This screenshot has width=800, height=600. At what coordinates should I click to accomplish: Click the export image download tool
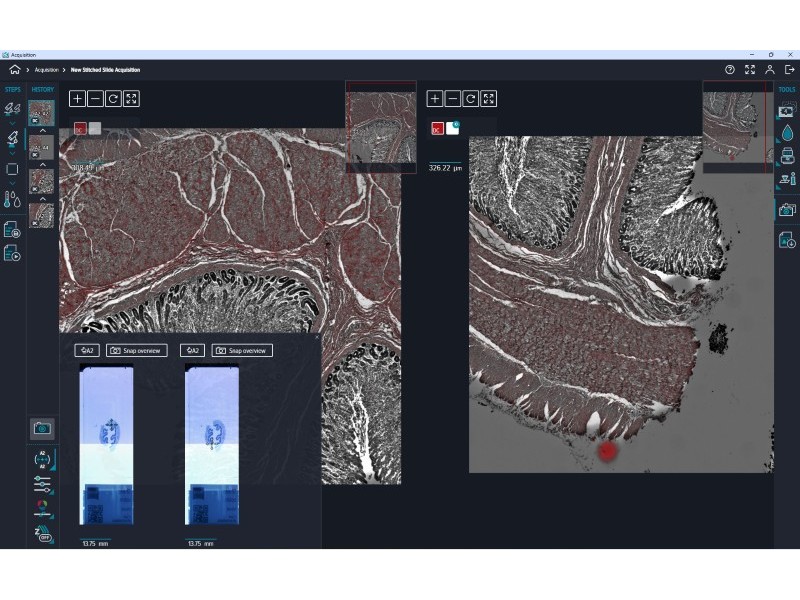pos(787,240)
